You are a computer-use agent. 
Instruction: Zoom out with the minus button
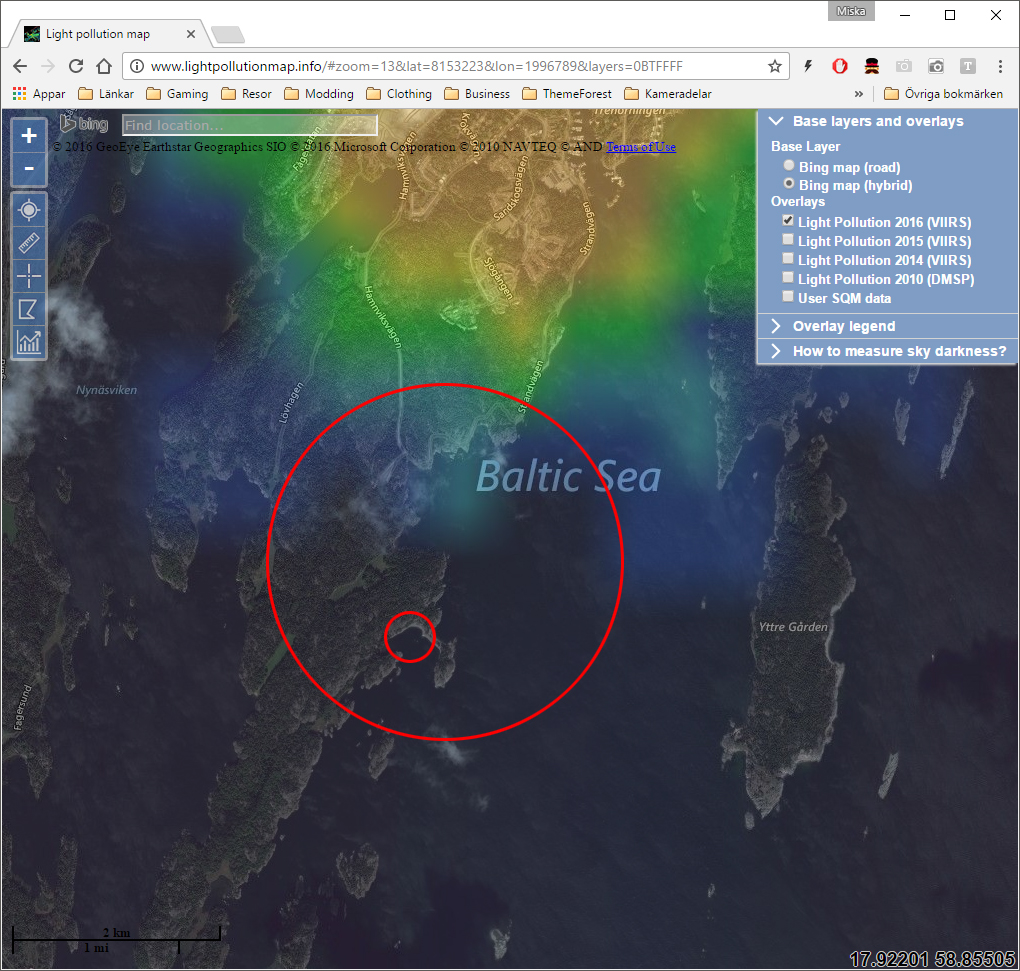click(x=29, y=169)
